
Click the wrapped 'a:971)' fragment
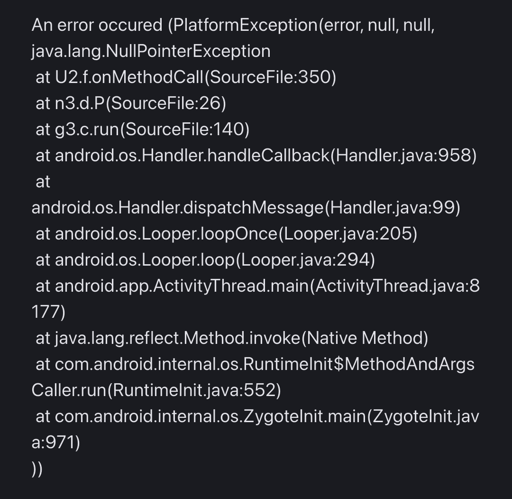pos(56,442)
